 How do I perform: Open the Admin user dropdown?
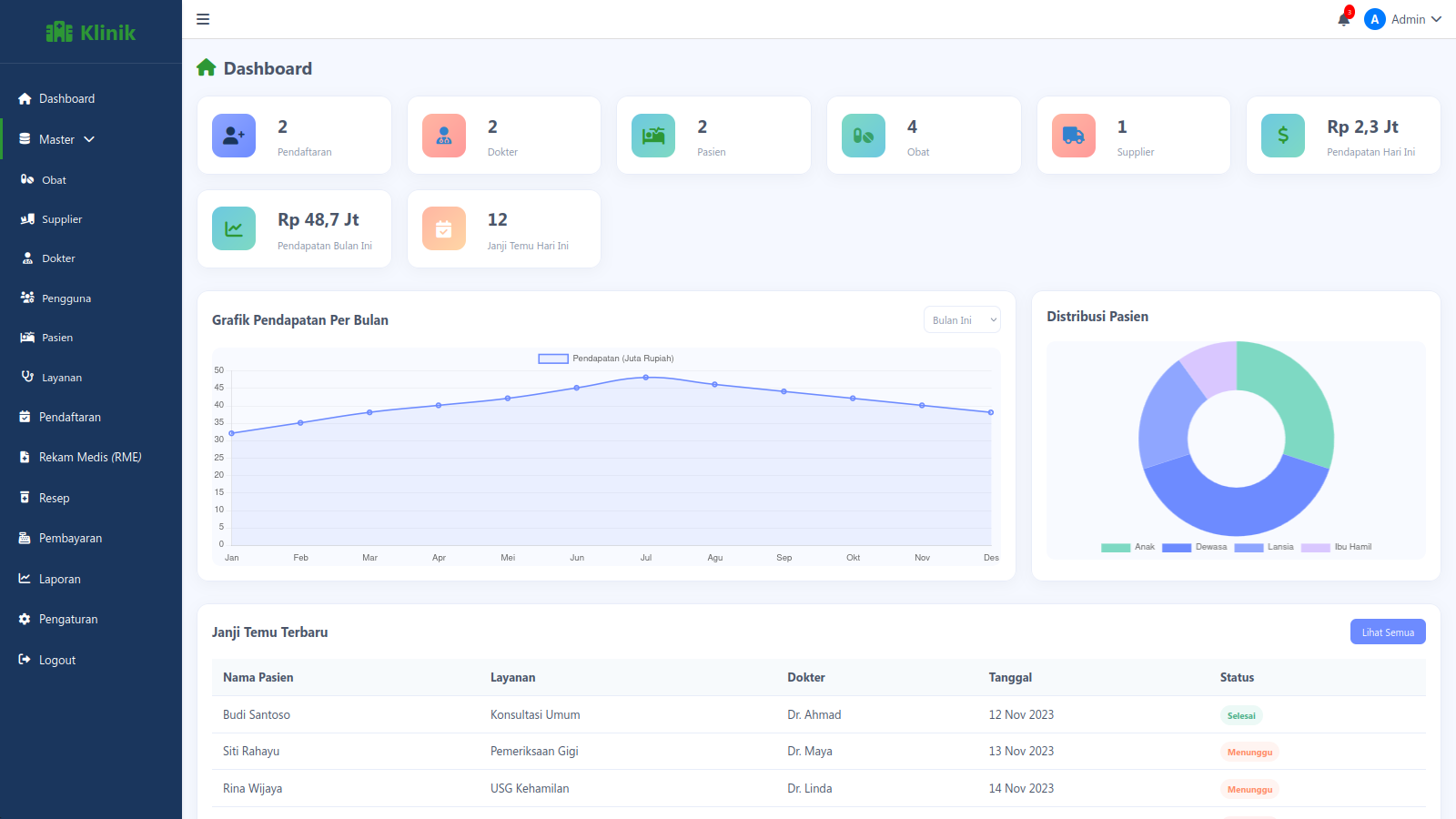click(x=1404, y=19)
